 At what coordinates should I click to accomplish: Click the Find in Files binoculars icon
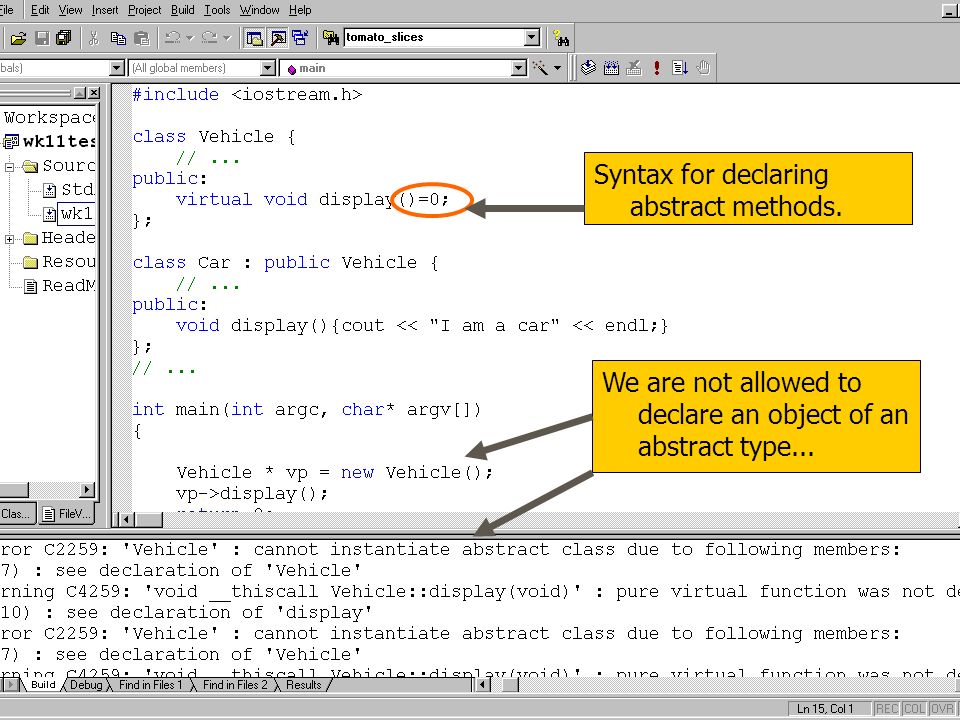pyautogui.click(x=331, y=38)
